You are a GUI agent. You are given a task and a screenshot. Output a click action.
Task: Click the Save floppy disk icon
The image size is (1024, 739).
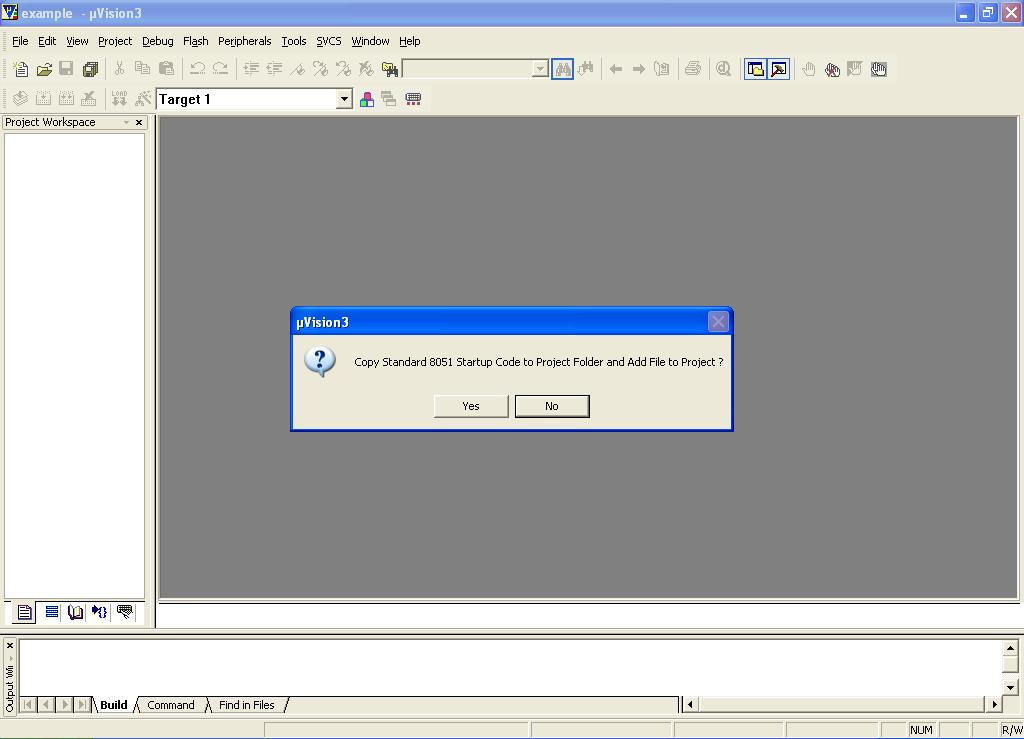66,69
